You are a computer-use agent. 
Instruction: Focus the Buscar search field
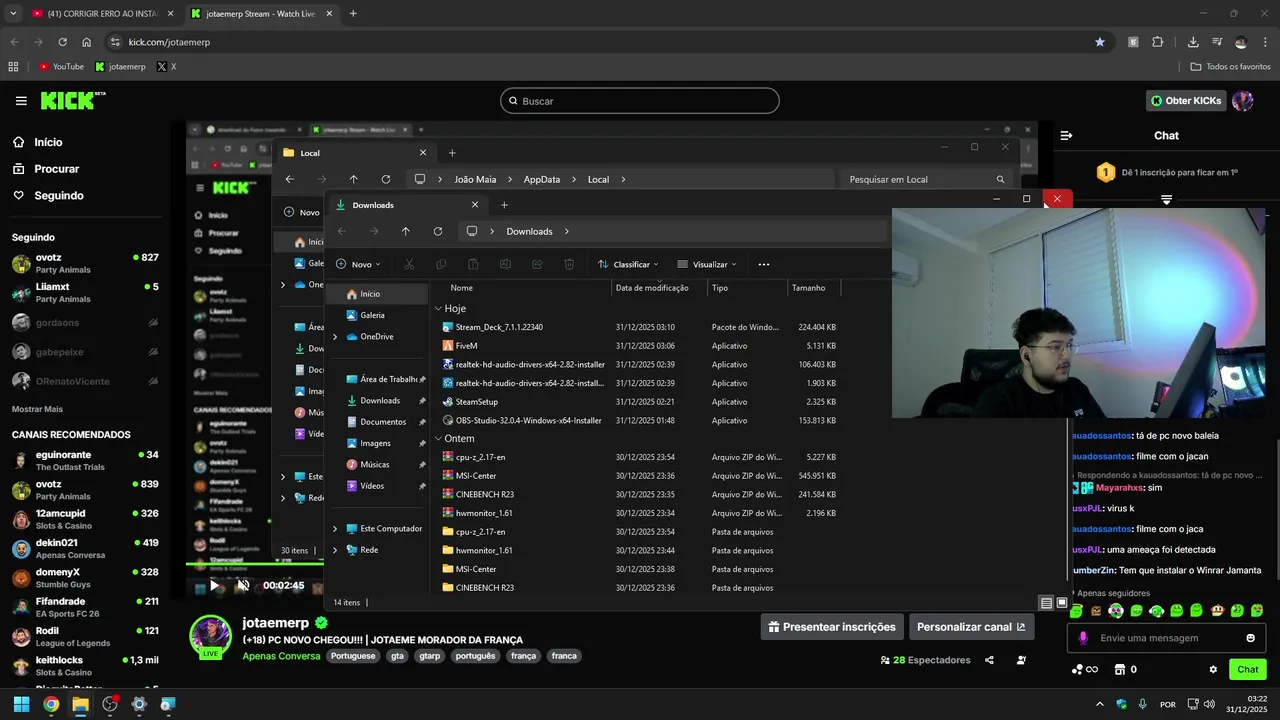640,101
